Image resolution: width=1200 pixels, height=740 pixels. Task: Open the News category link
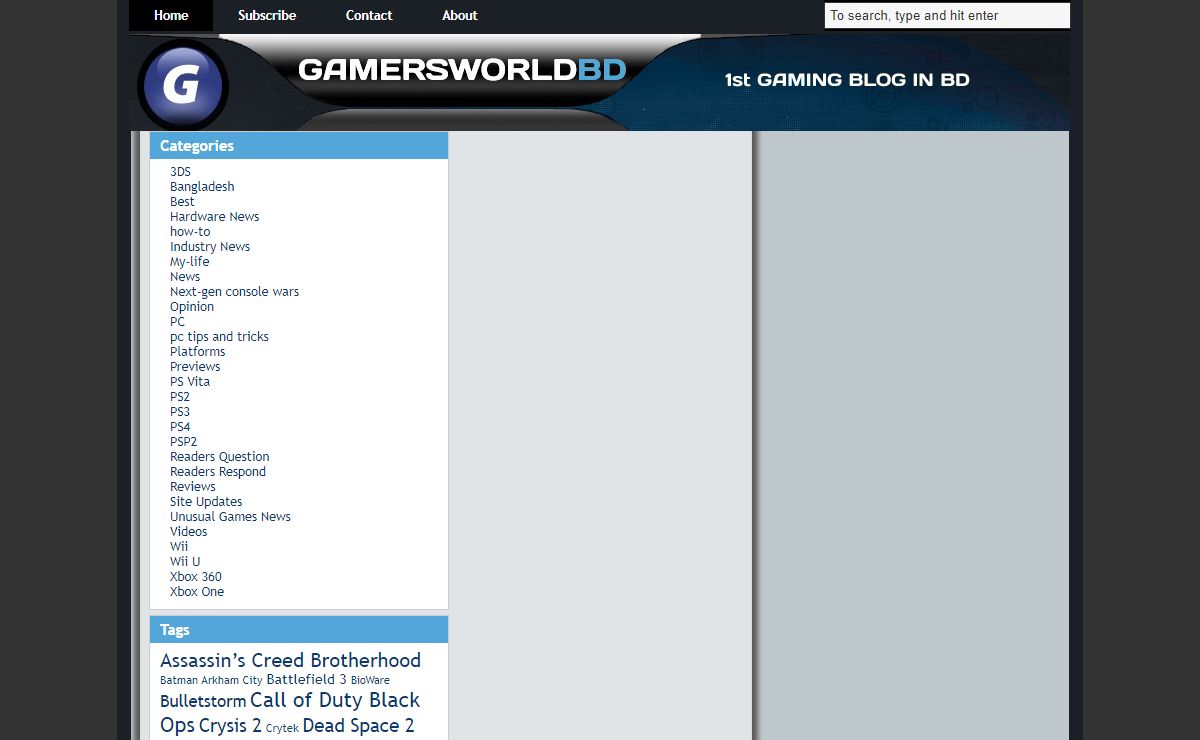(185, 277)
